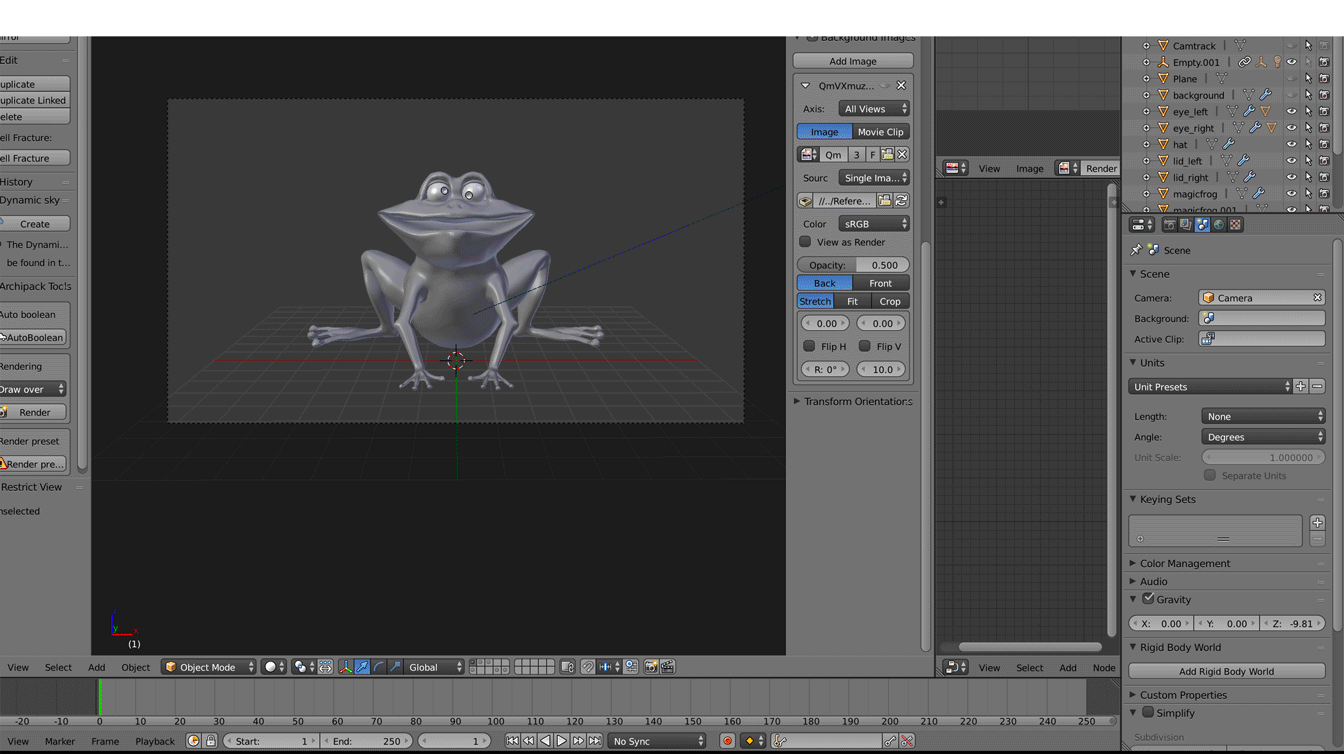
Task: Click the delete keyframes crossed key icon
Action: coord(907,741)
